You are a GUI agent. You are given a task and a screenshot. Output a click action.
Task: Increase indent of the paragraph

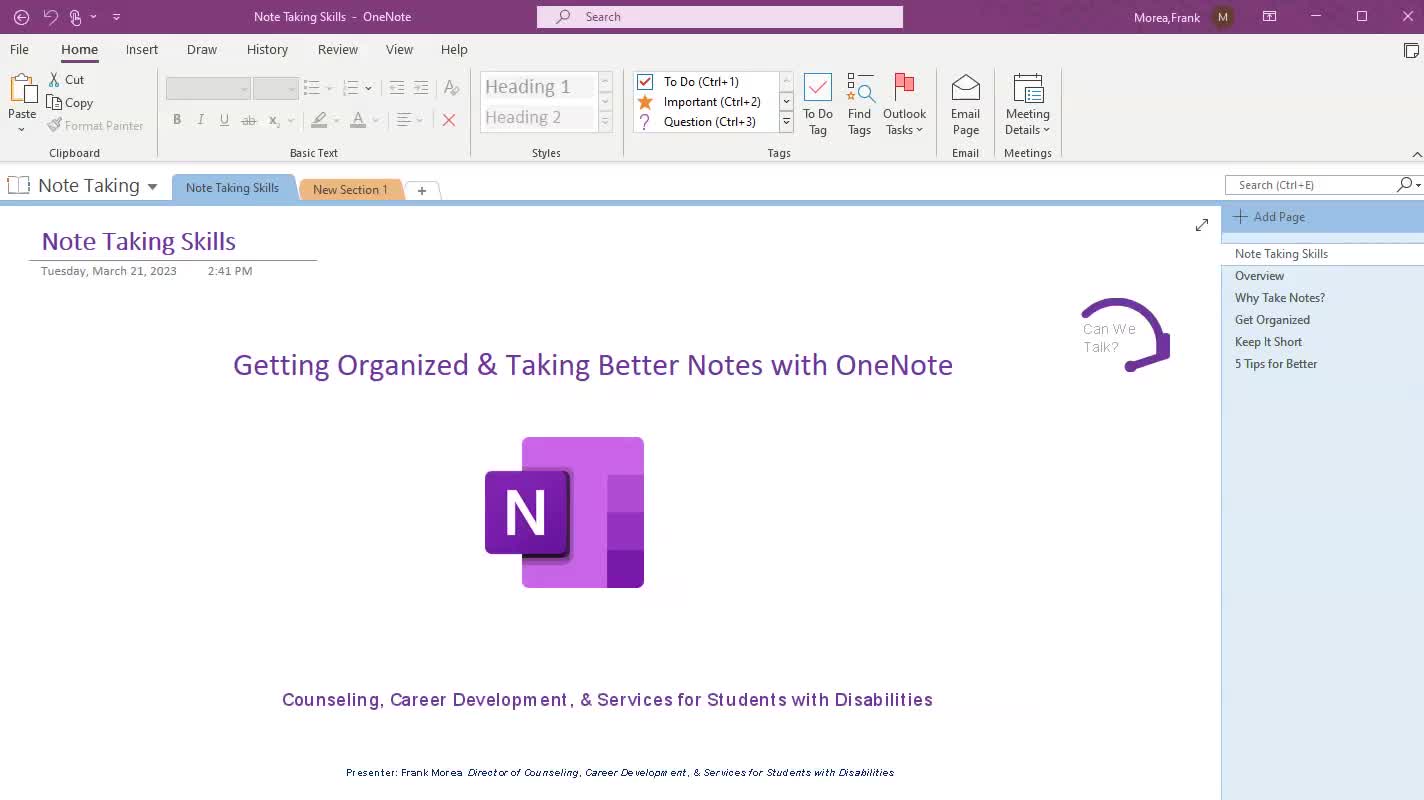pyautogui.click(x=421, y=88)
